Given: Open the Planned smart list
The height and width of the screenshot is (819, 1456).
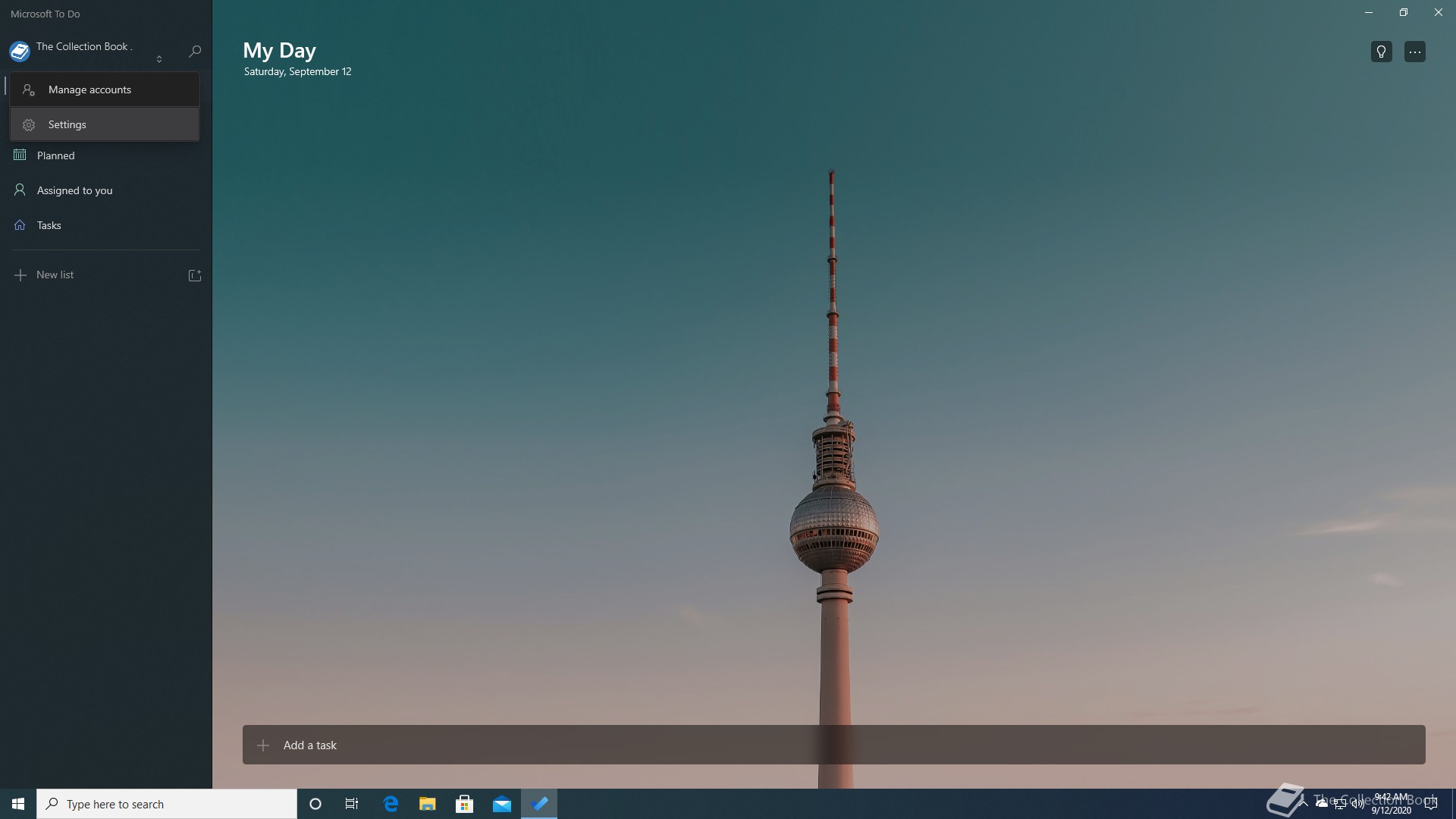Looking at the screenshot, I should pyautogui.click(x=106, y=155).
